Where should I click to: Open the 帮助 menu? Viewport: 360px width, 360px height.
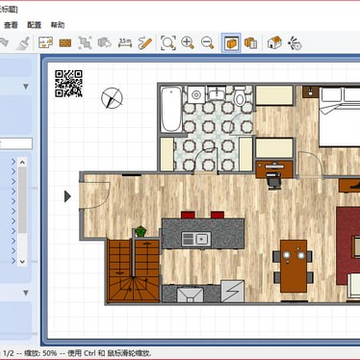(x=57, y=25)
